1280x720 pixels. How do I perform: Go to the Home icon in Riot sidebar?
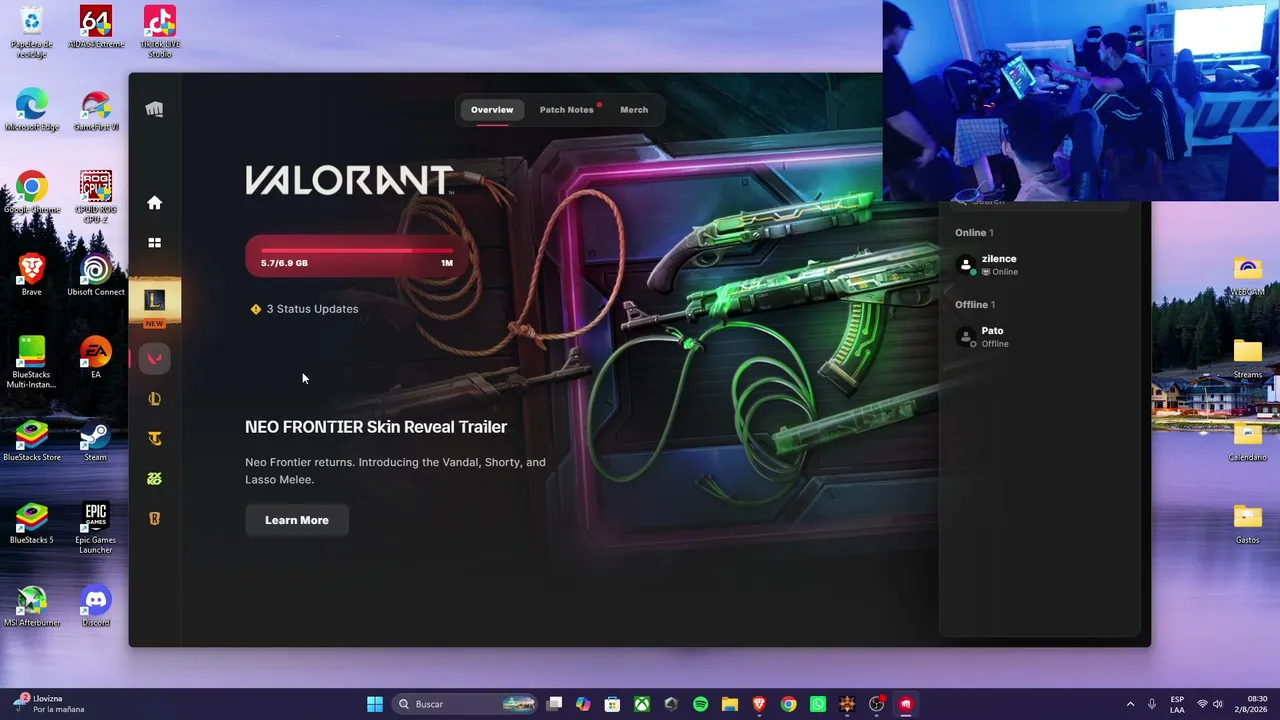(154, 203)
